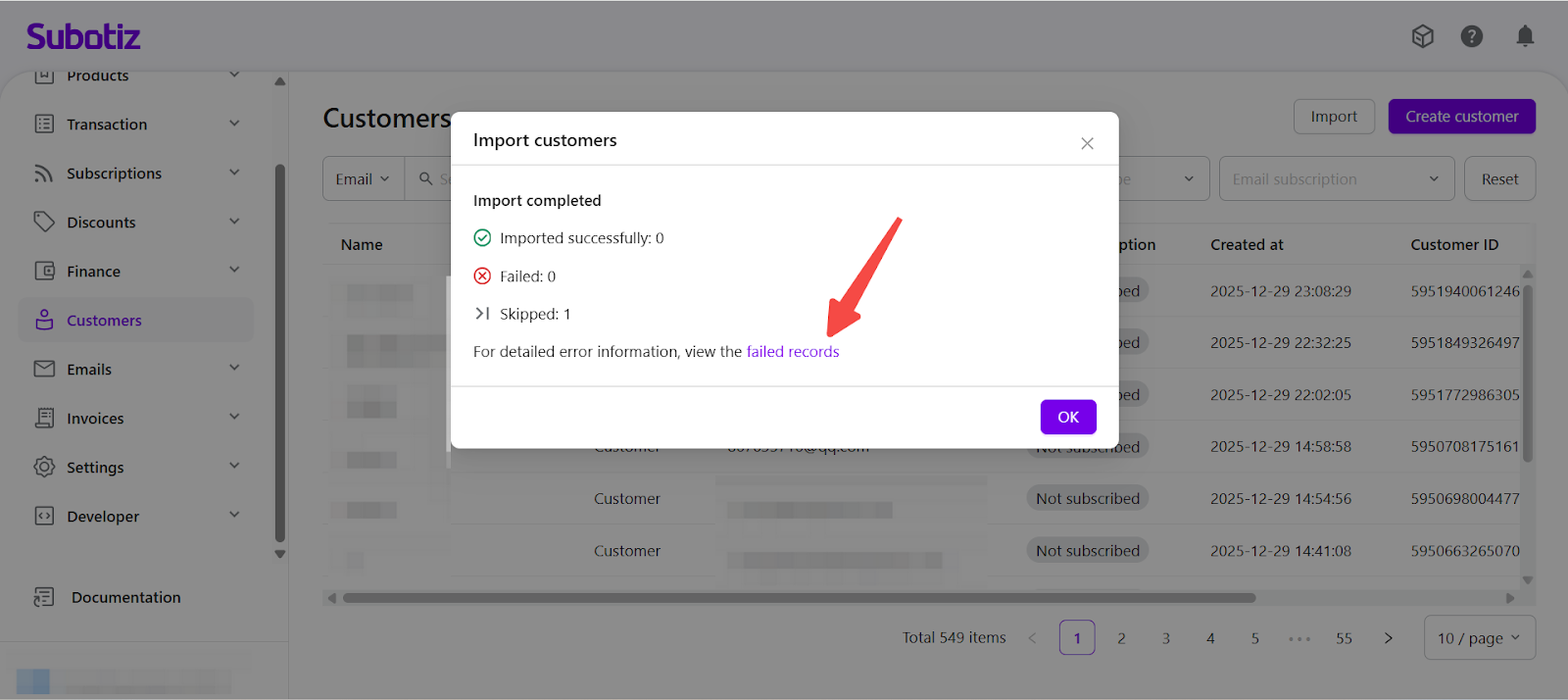Viewport: 1568px width, 700px height.
Task: Expand the Finance menu chevron
Action: [x=234, y=271]
